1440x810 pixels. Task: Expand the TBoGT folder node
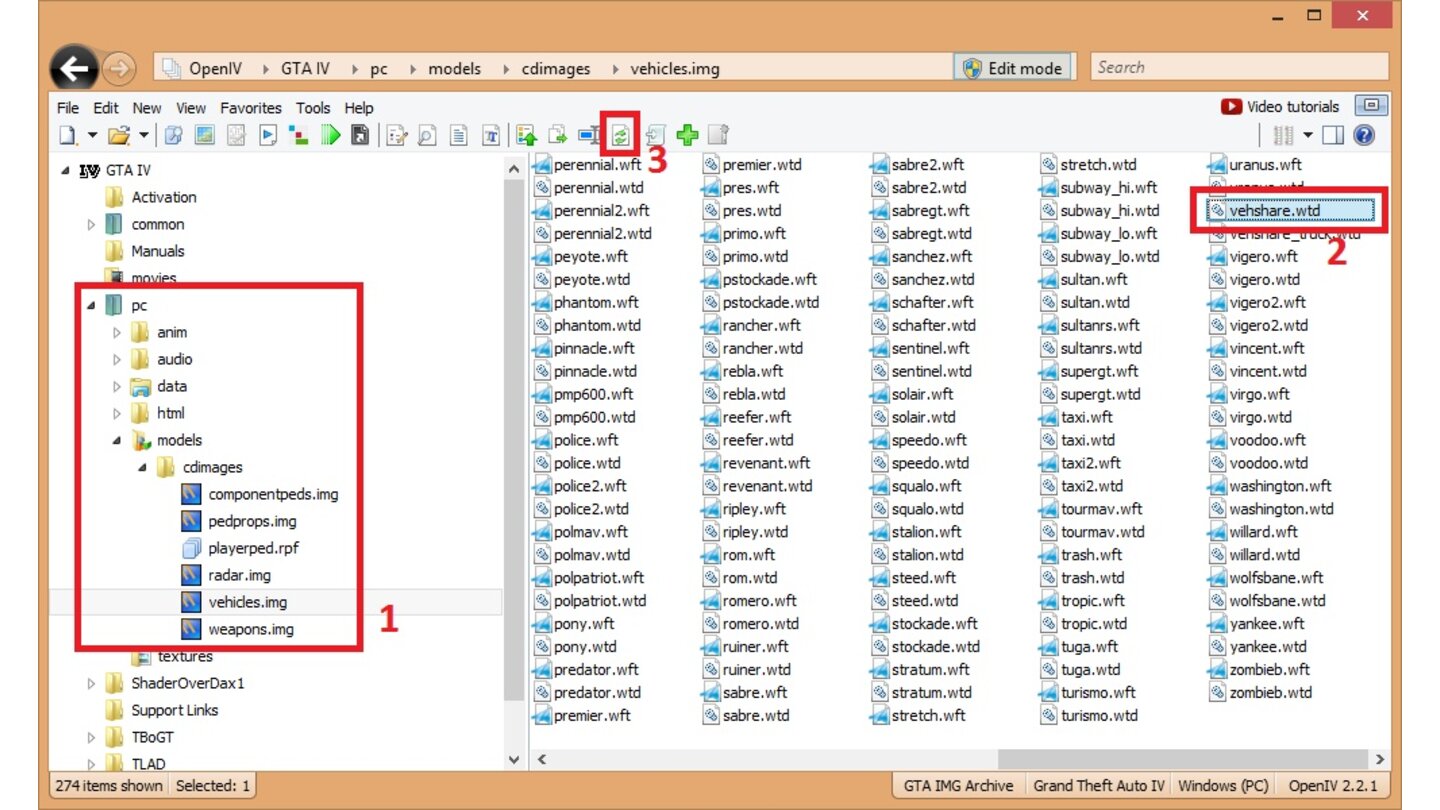point(92,738)
